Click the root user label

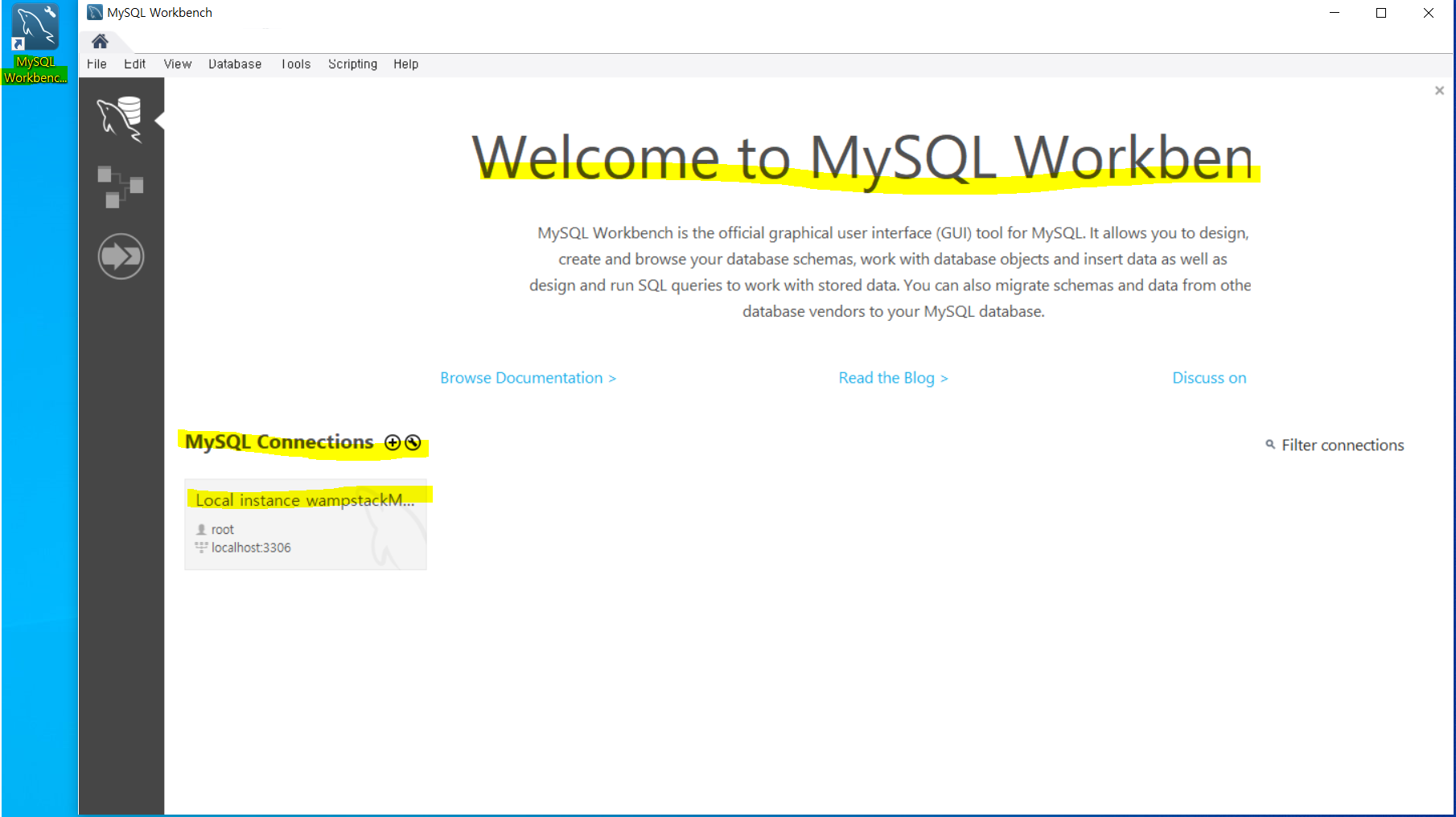pos(223,530)
